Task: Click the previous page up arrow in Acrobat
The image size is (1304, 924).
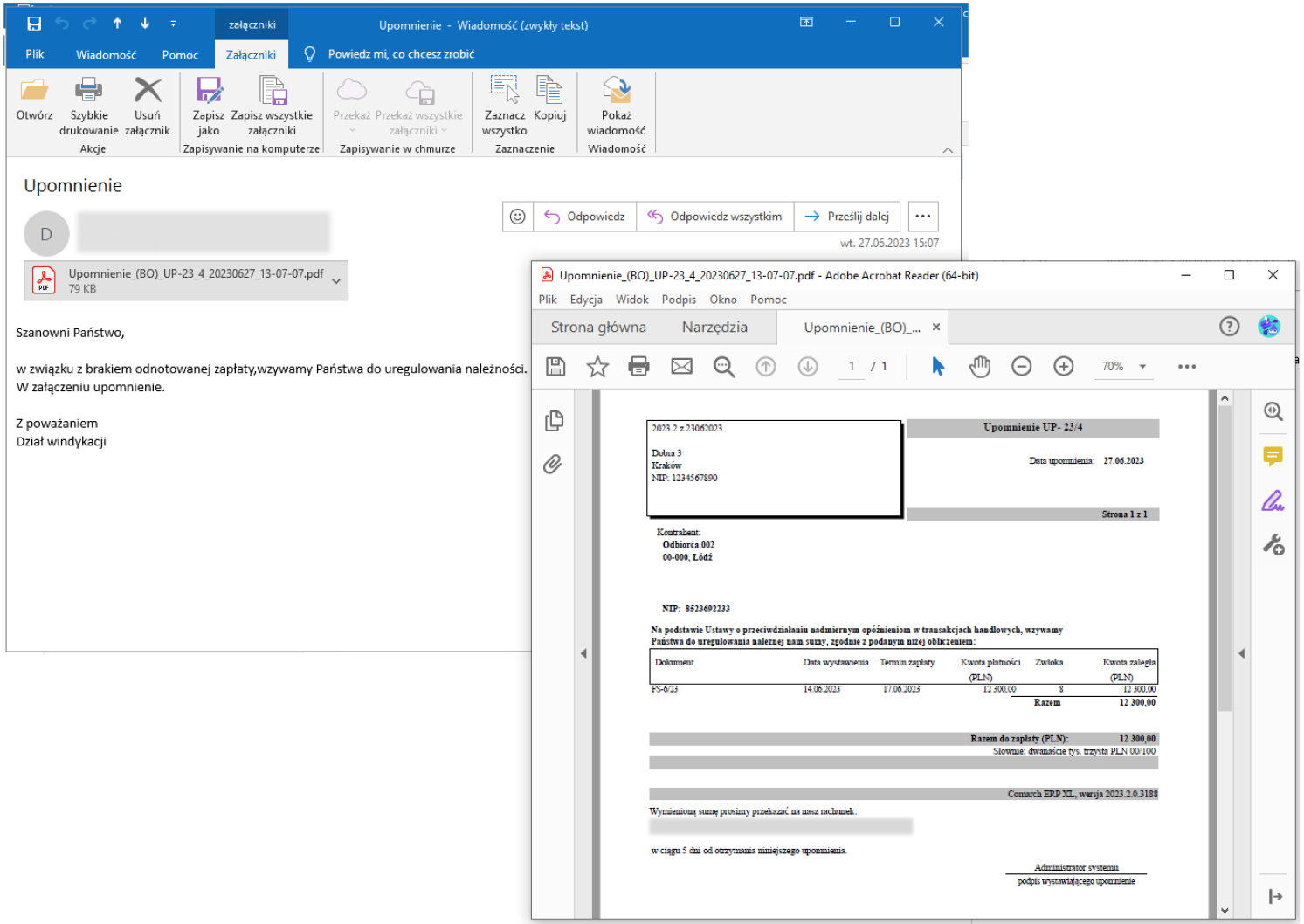Action: pyautogui.click(x=766, y=367)
